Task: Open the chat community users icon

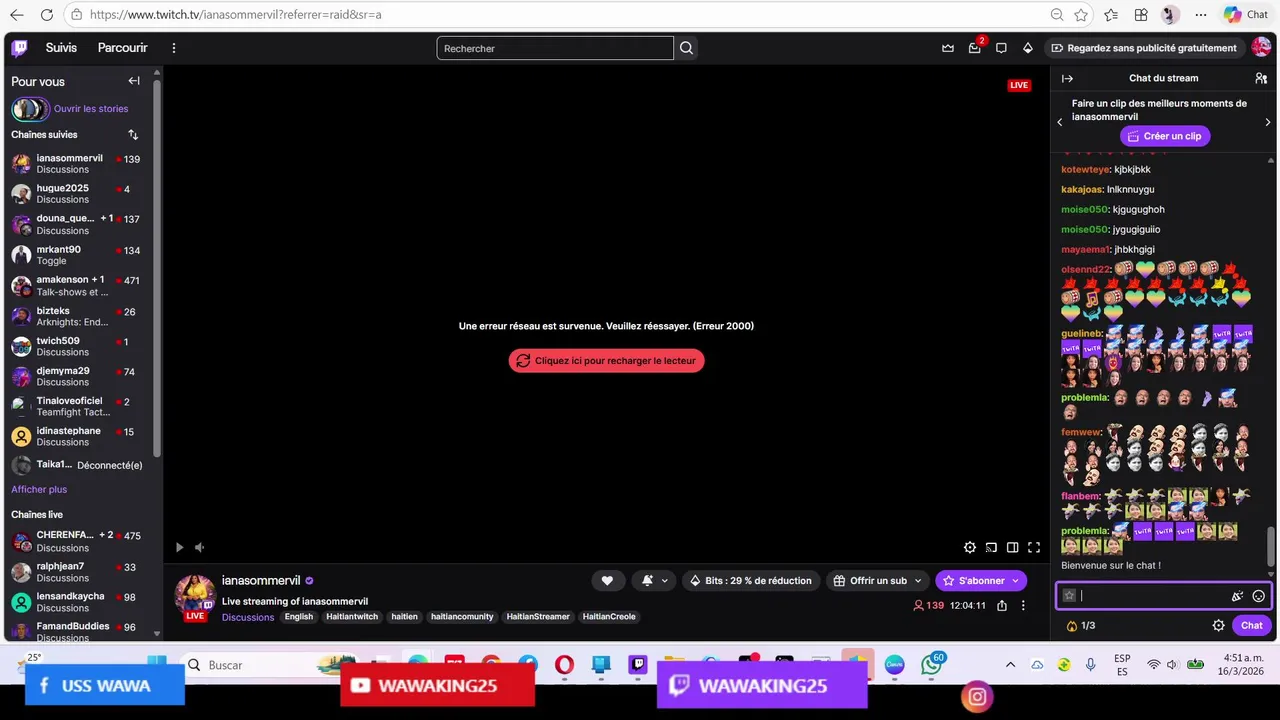Action: click(1261, 78)
